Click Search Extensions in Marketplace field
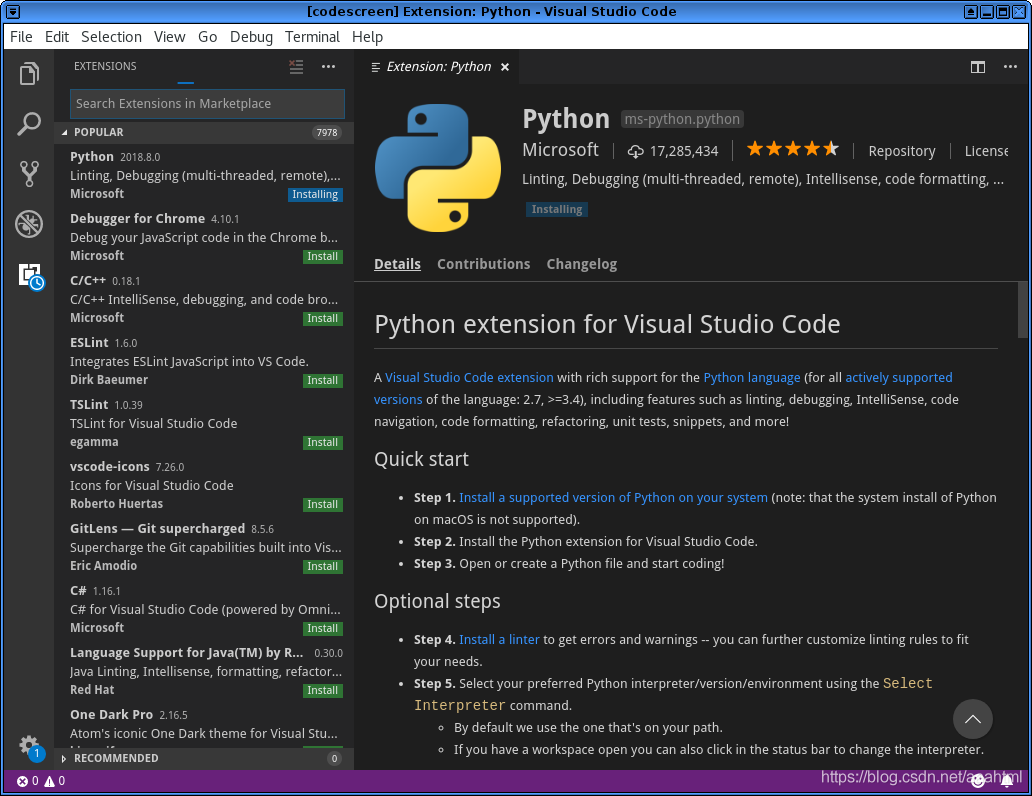This screenshot has width=1032, height=796. [207, 103]
